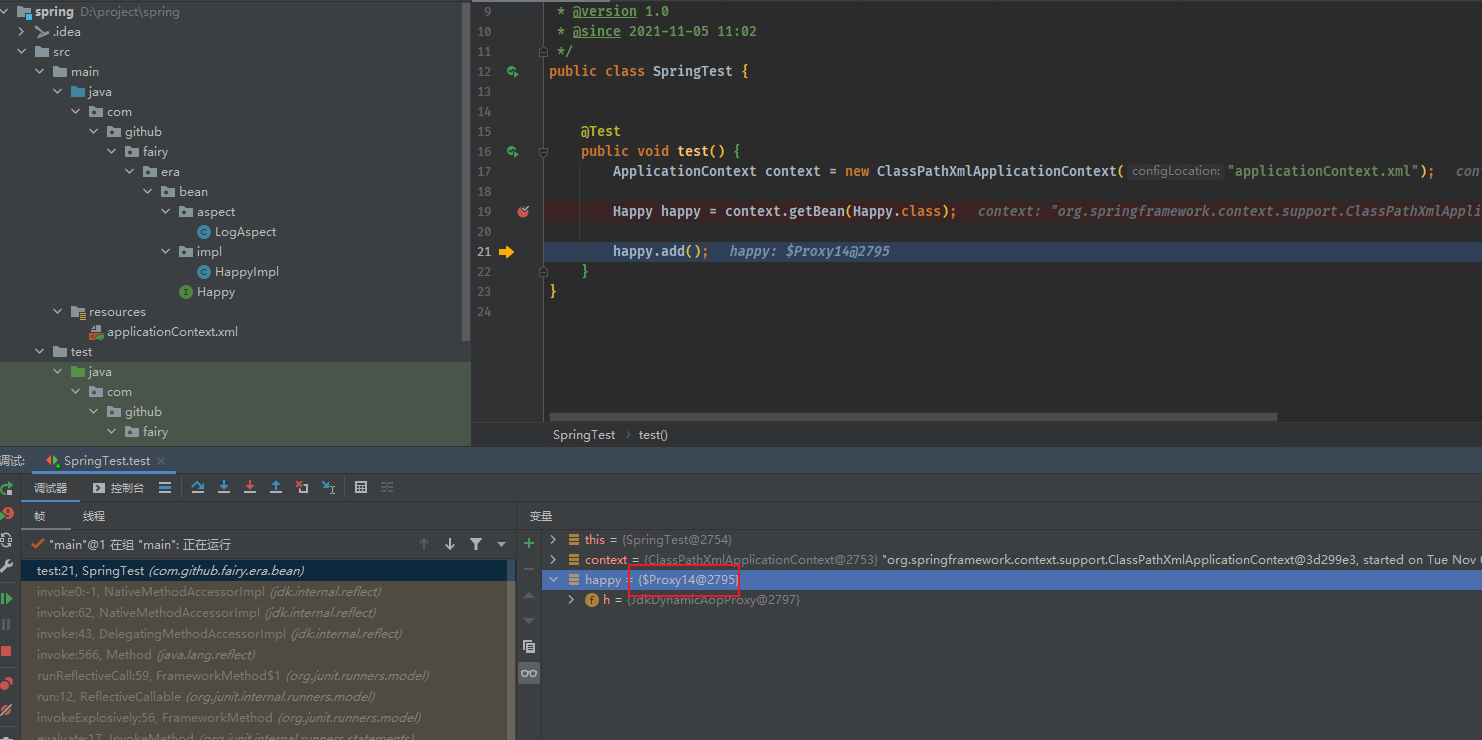Click the duplicate watch copy icon
The width and height of the screenshot is (1482, 740).
pos(529,647)
